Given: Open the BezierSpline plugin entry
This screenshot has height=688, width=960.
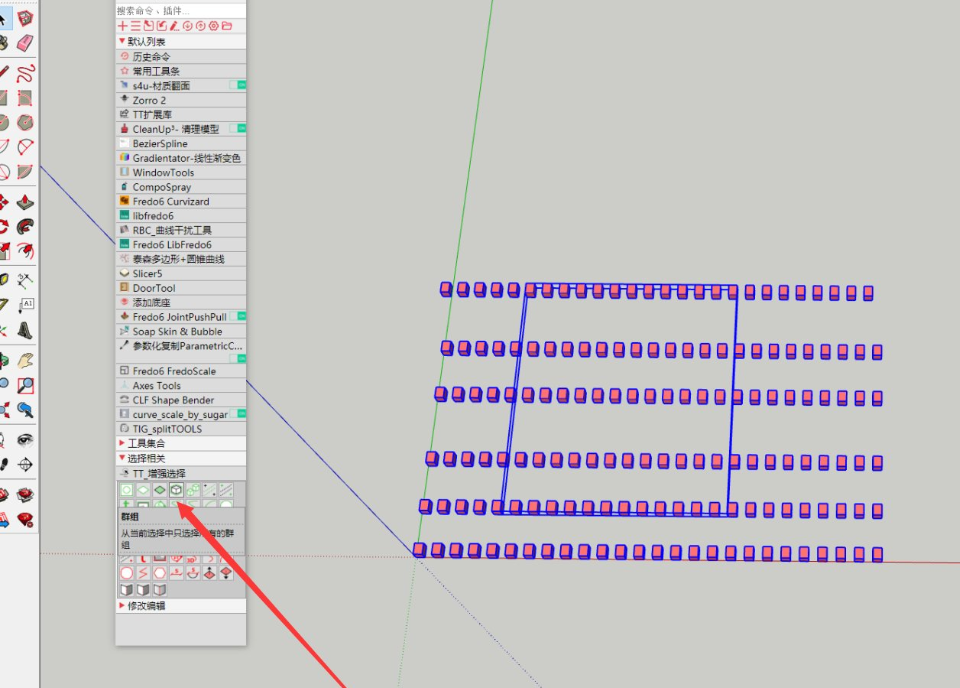Looking at the screenshot, I should click(181, 143).
